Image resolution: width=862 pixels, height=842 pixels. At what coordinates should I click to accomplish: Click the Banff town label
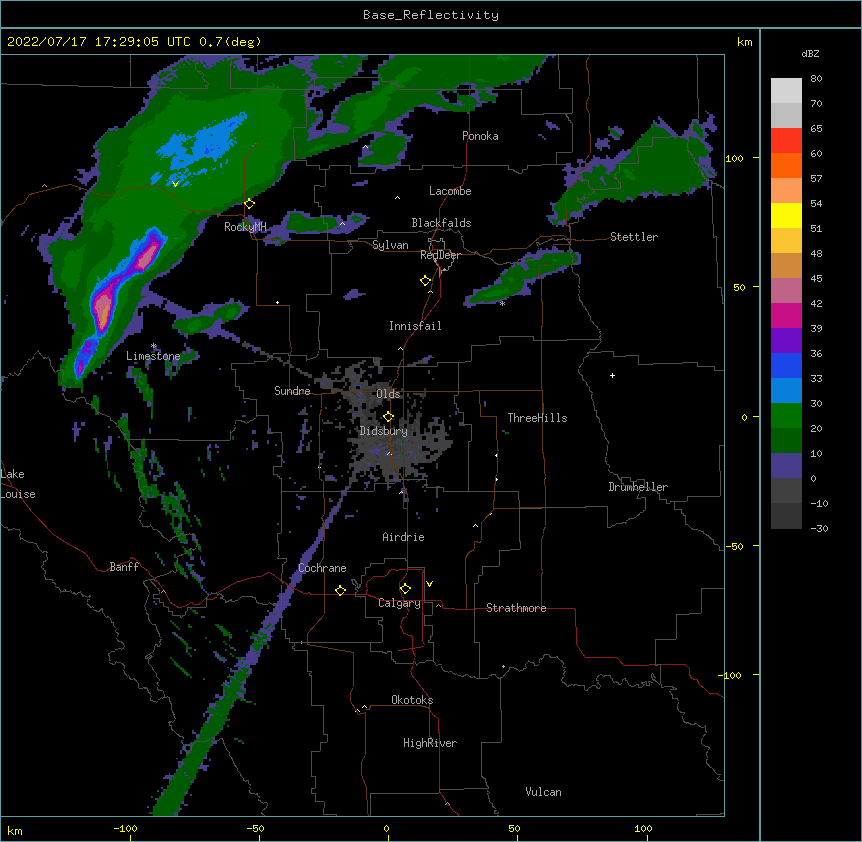[x=124, y=567]
